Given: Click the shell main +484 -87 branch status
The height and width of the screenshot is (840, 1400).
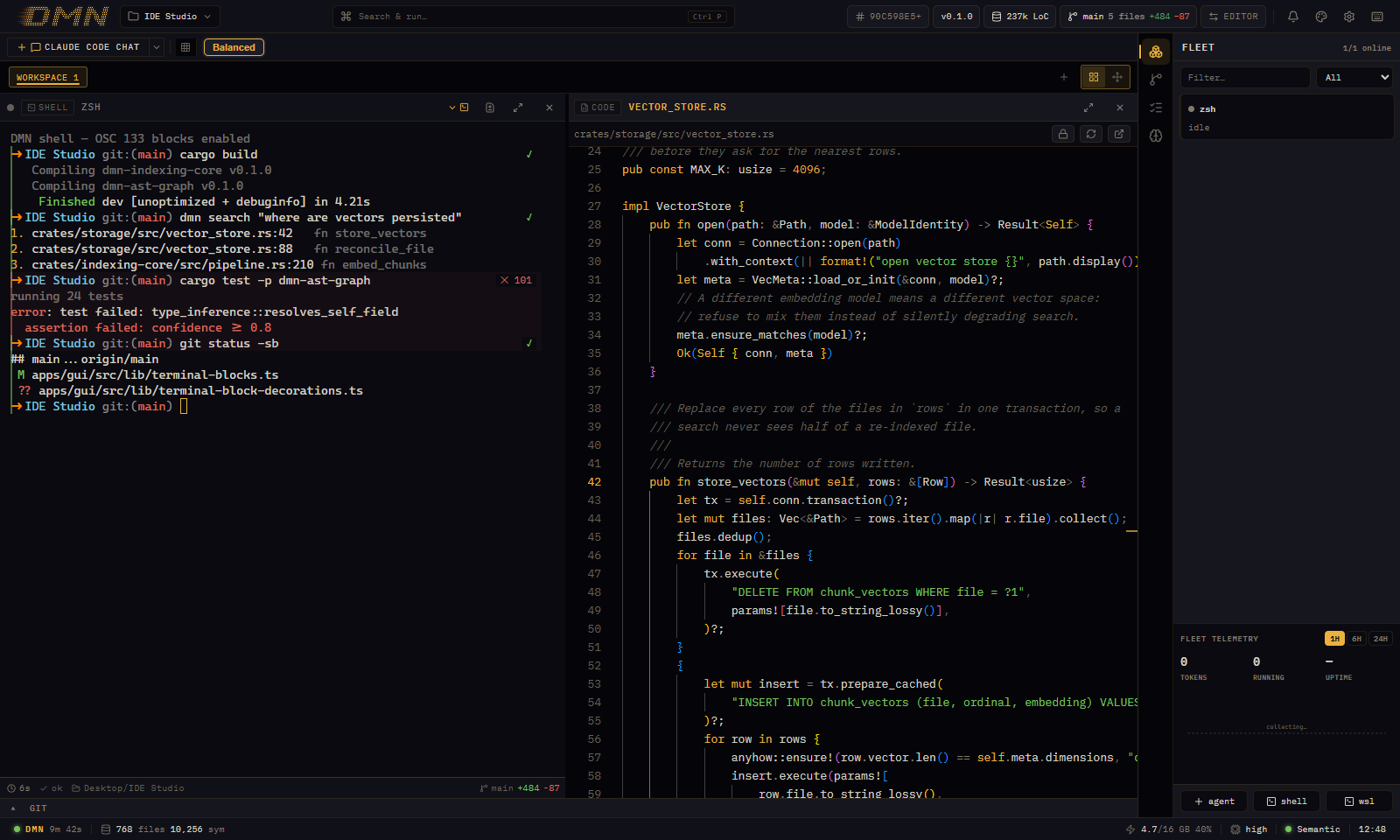Looking at the screenshot, I should point(520,788).
